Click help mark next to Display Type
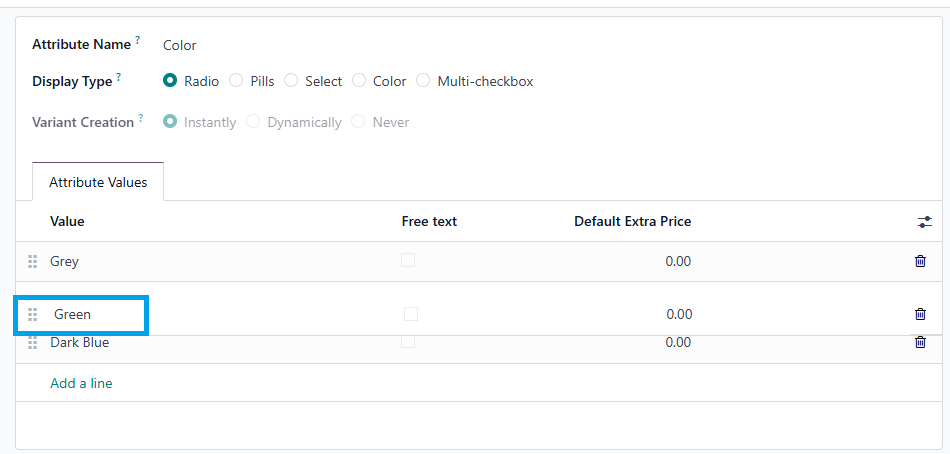The width and height of the screenshot is (950, 454). [119, 77]
